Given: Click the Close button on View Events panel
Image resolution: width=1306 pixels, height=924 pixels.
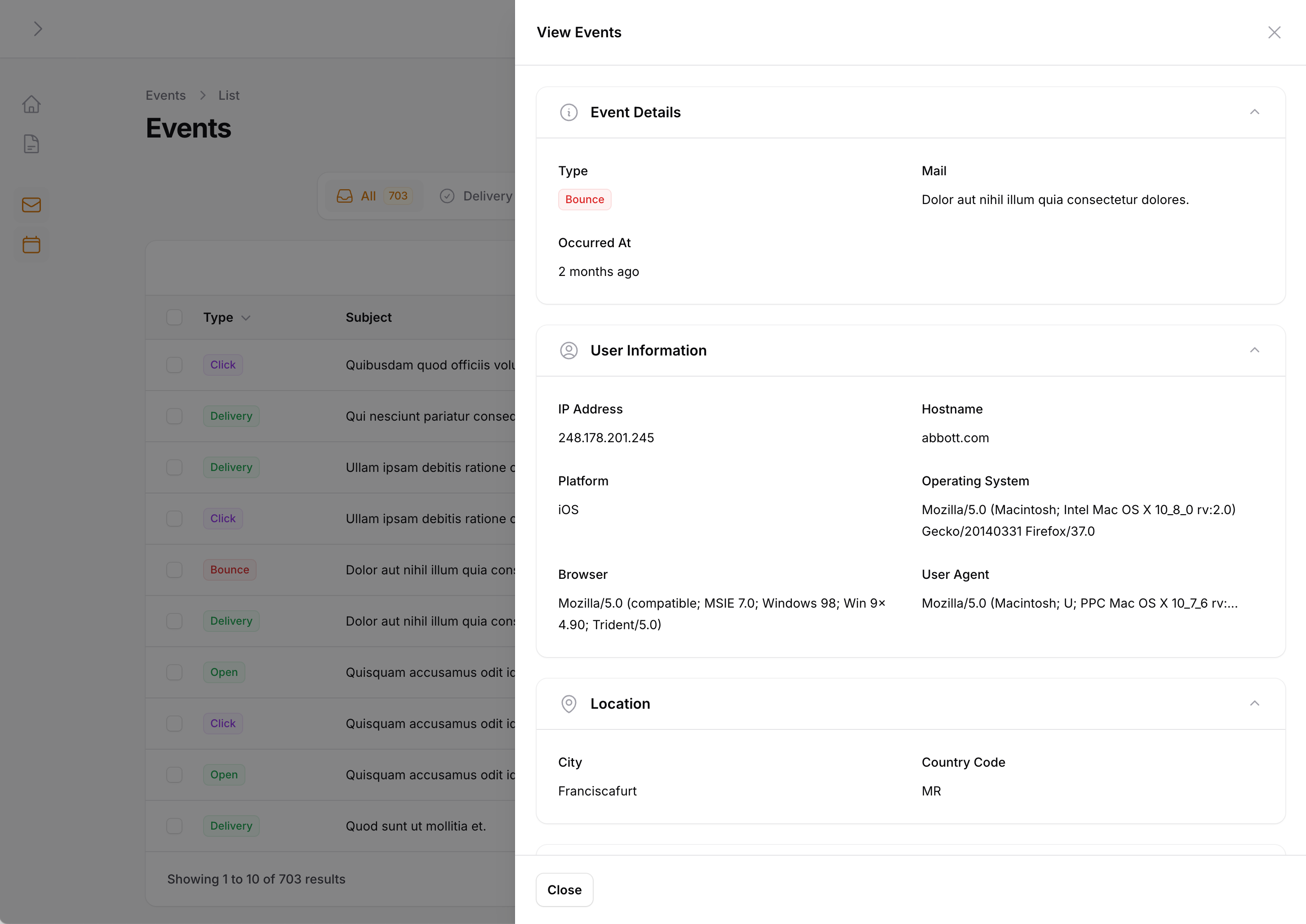Looking at the screenshot, I should click(565, 889).
